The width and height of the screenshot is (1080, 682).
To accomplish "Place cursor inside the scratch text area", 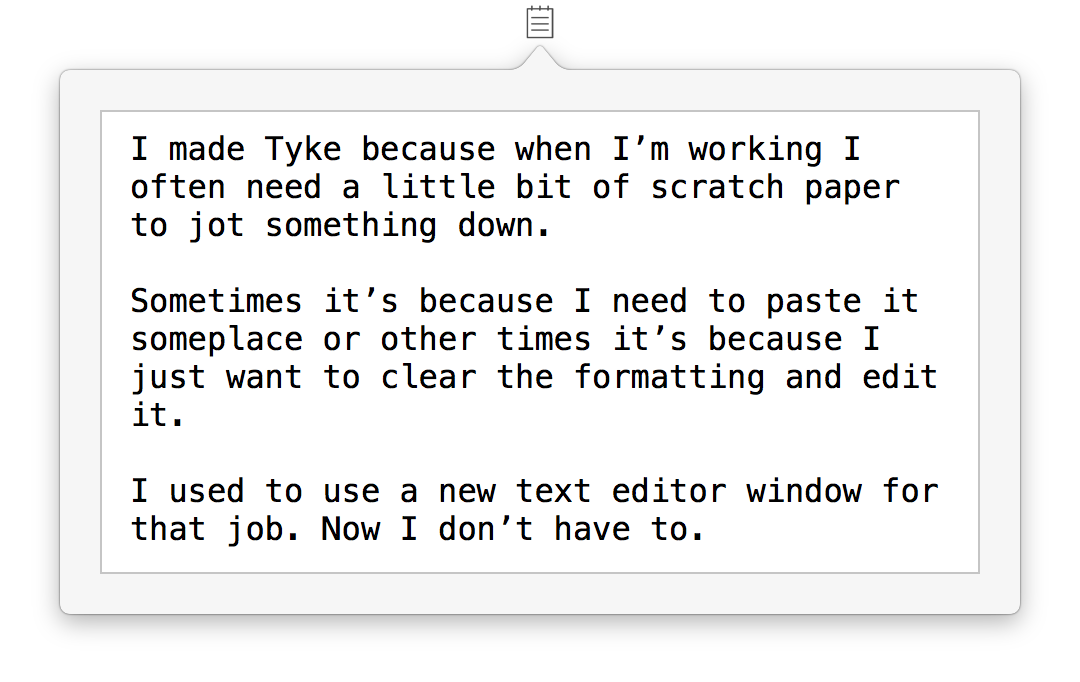I will click(x=540, y=340).
